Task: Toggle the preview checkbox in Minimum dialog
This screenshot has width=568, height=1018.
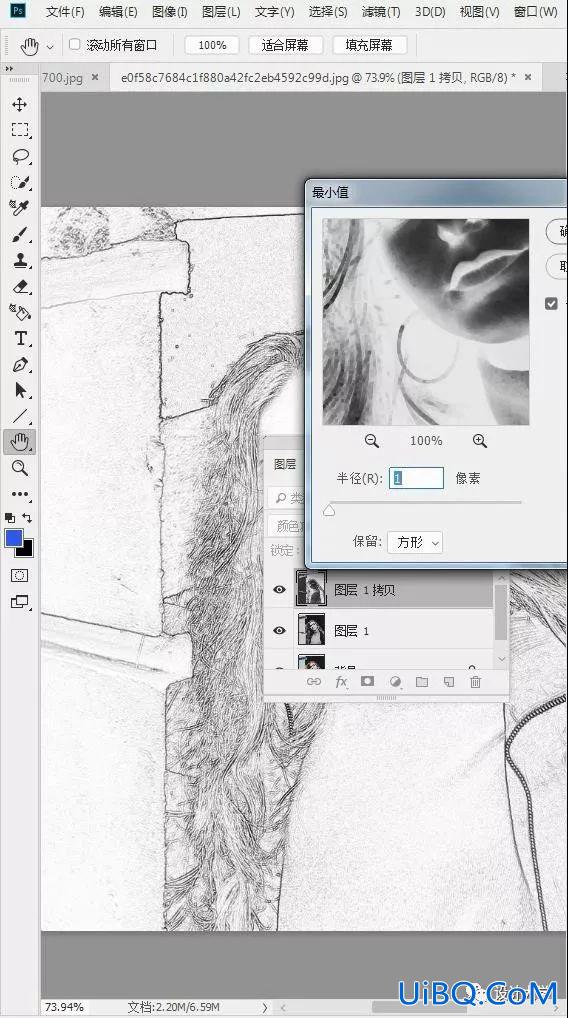Action: coord(551,303)
